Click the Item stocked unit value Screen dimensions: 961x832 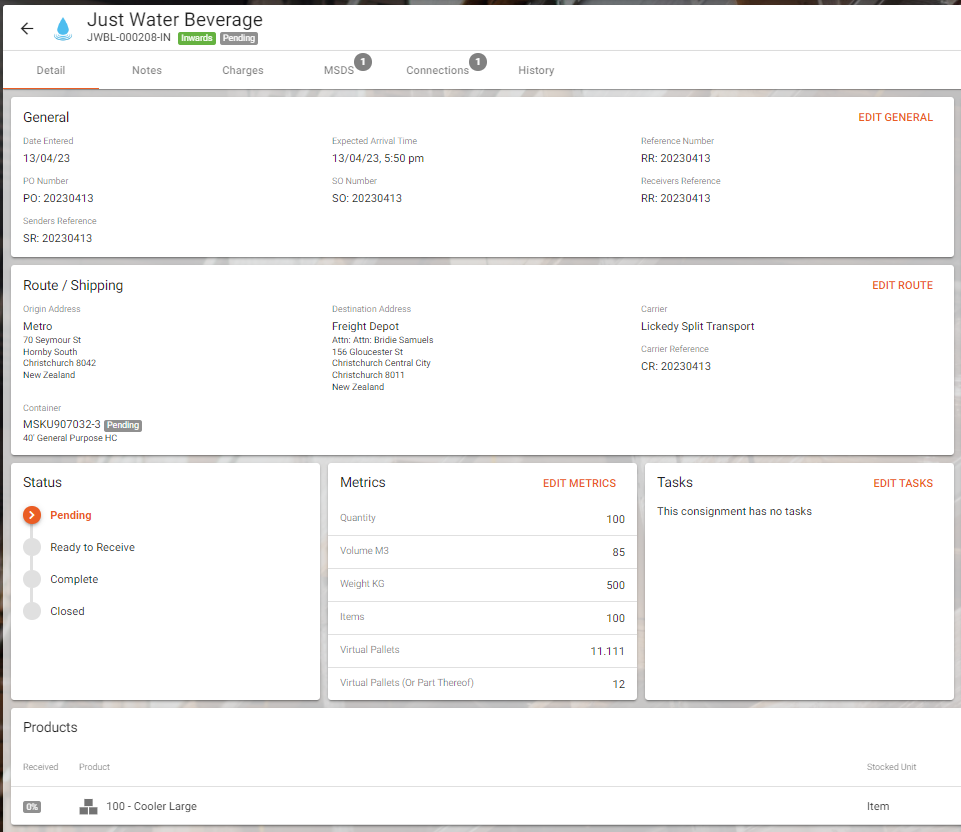(878, 807)
